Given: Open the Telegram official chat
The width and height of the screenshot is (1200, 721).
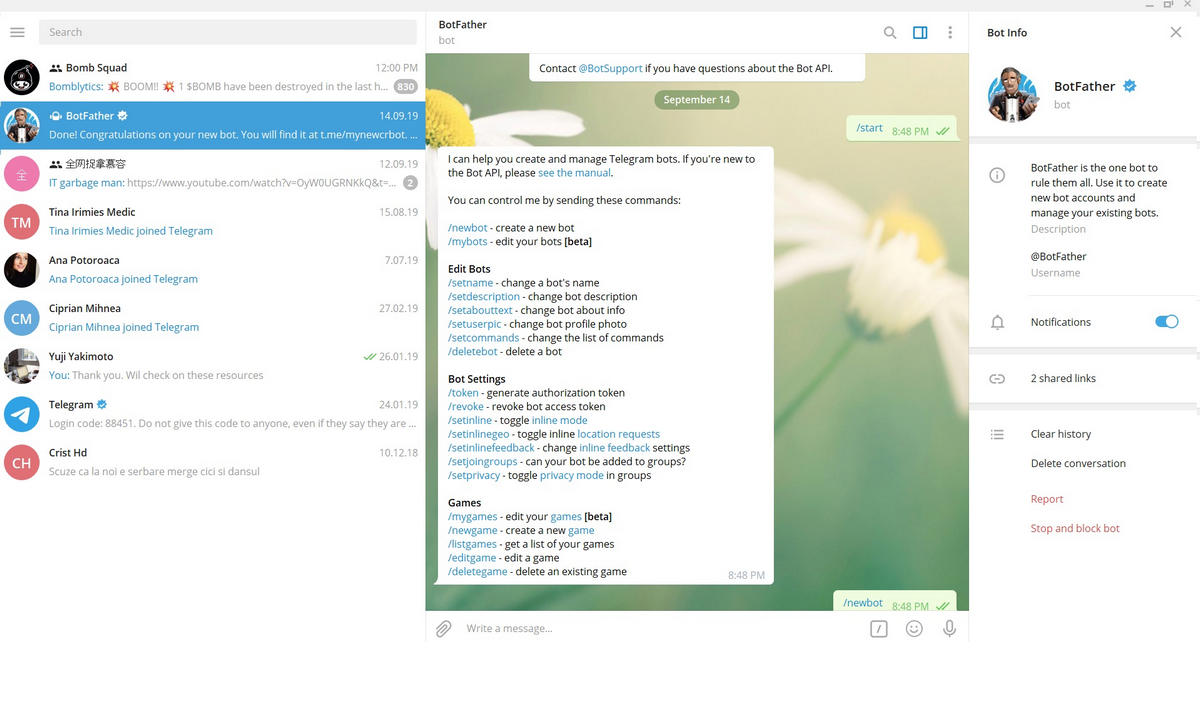Looking at the screenshot, I should click(212, 413).
